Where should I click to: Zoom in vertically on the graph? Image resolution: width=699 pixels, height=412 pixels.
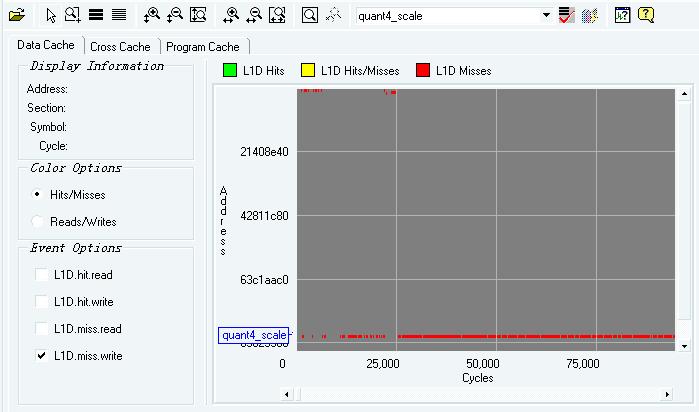click(x=152, y=15)
